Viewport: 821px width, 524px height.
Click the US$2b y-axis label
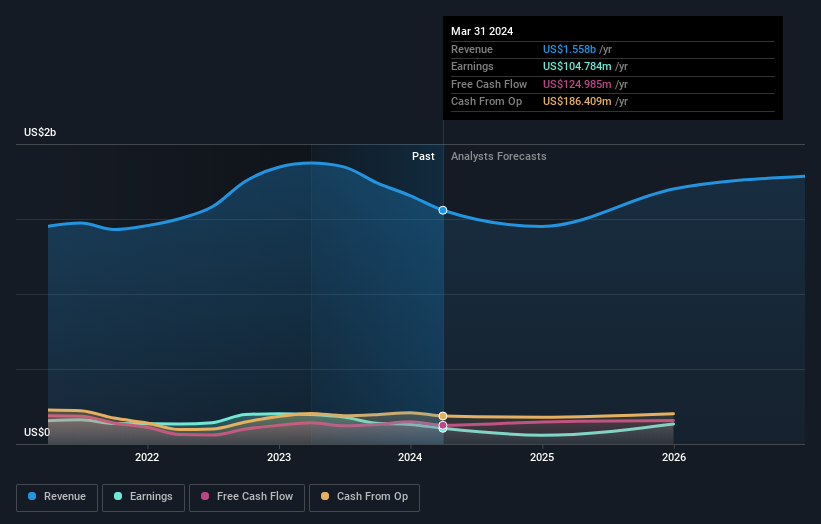coord(40,132)
